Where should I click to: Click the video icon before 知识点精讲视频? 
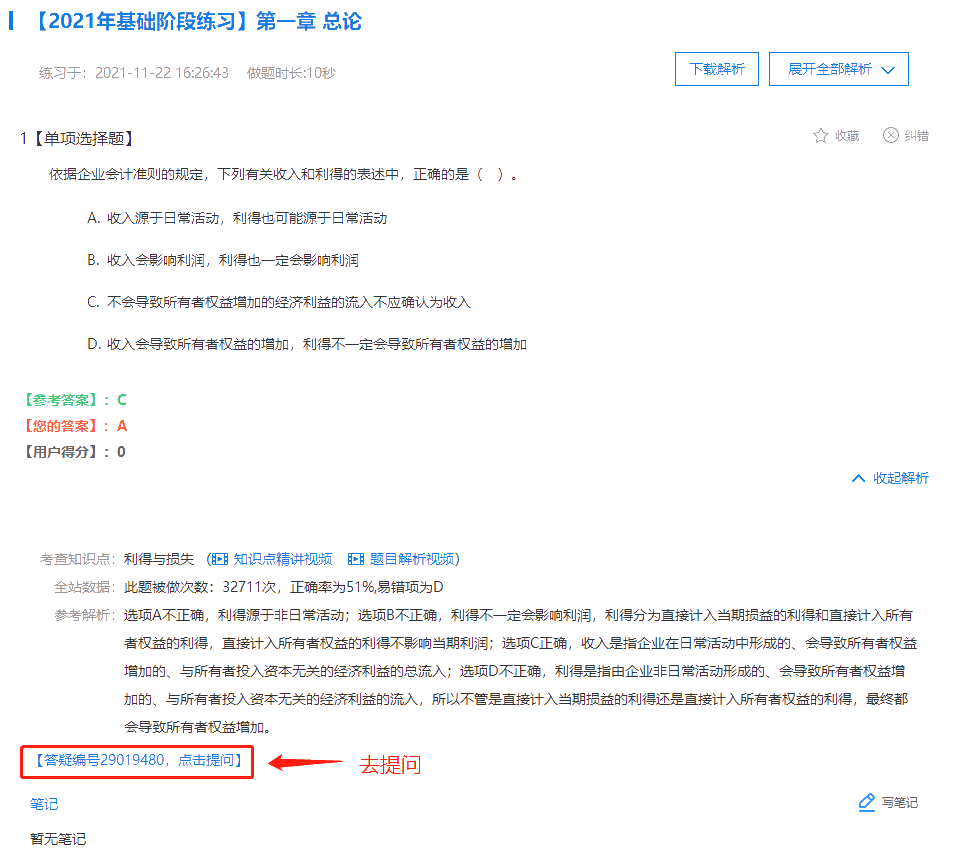pos(219,559)
